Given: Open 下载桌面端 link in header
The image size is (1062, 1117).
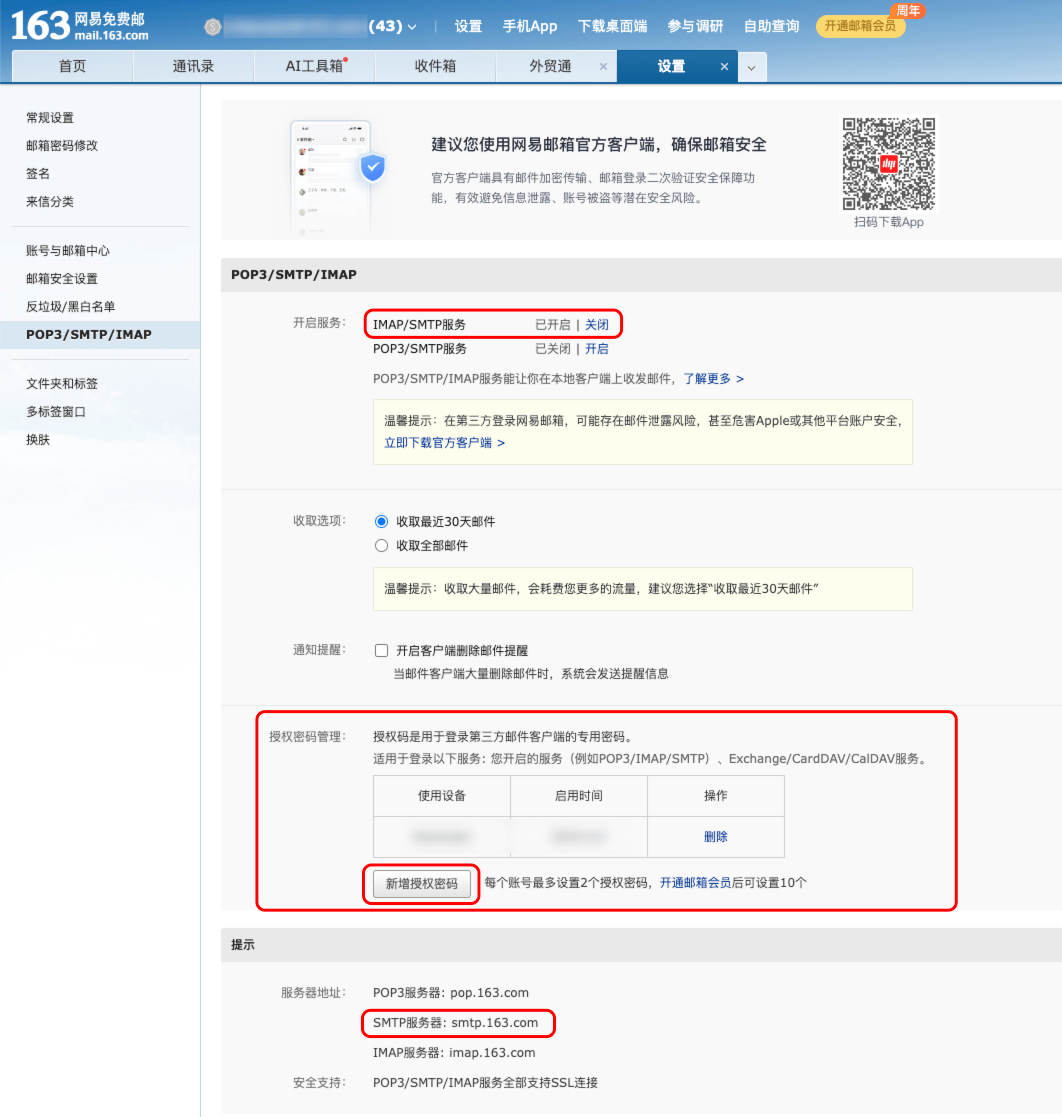Looking at the screenshot, I should [612, 26].
